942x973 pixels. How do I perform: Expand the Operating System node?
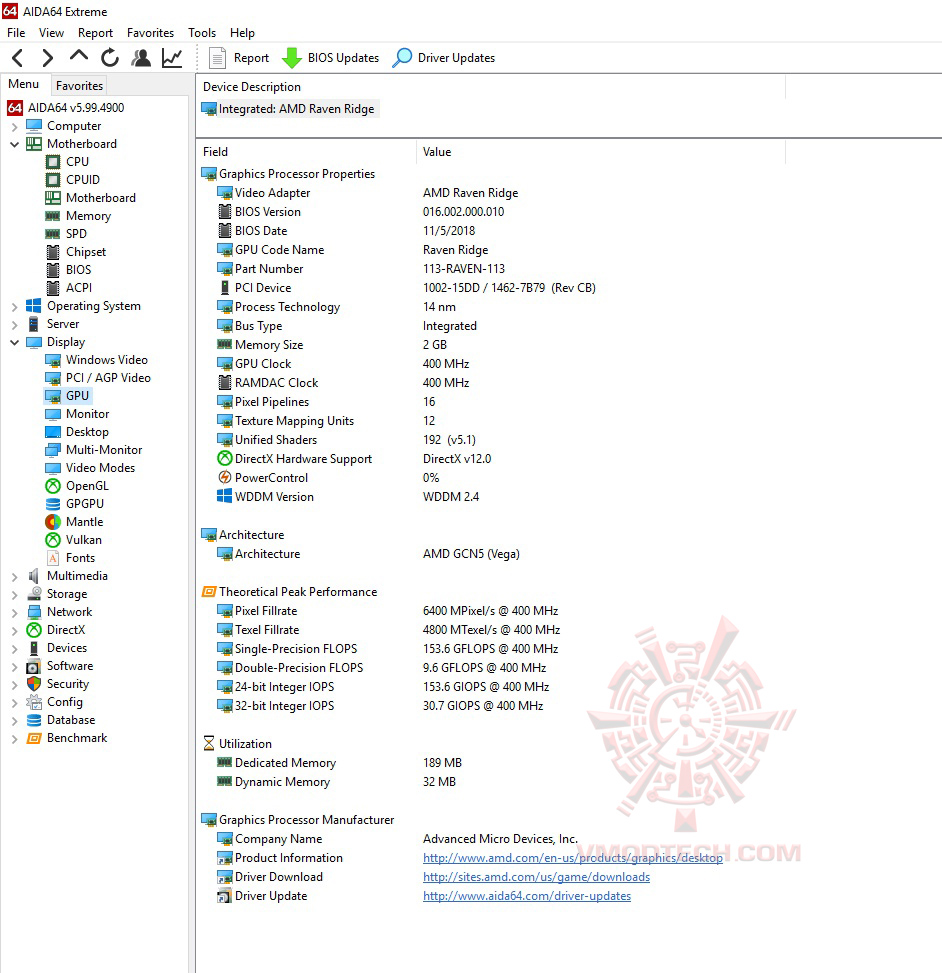14,307
